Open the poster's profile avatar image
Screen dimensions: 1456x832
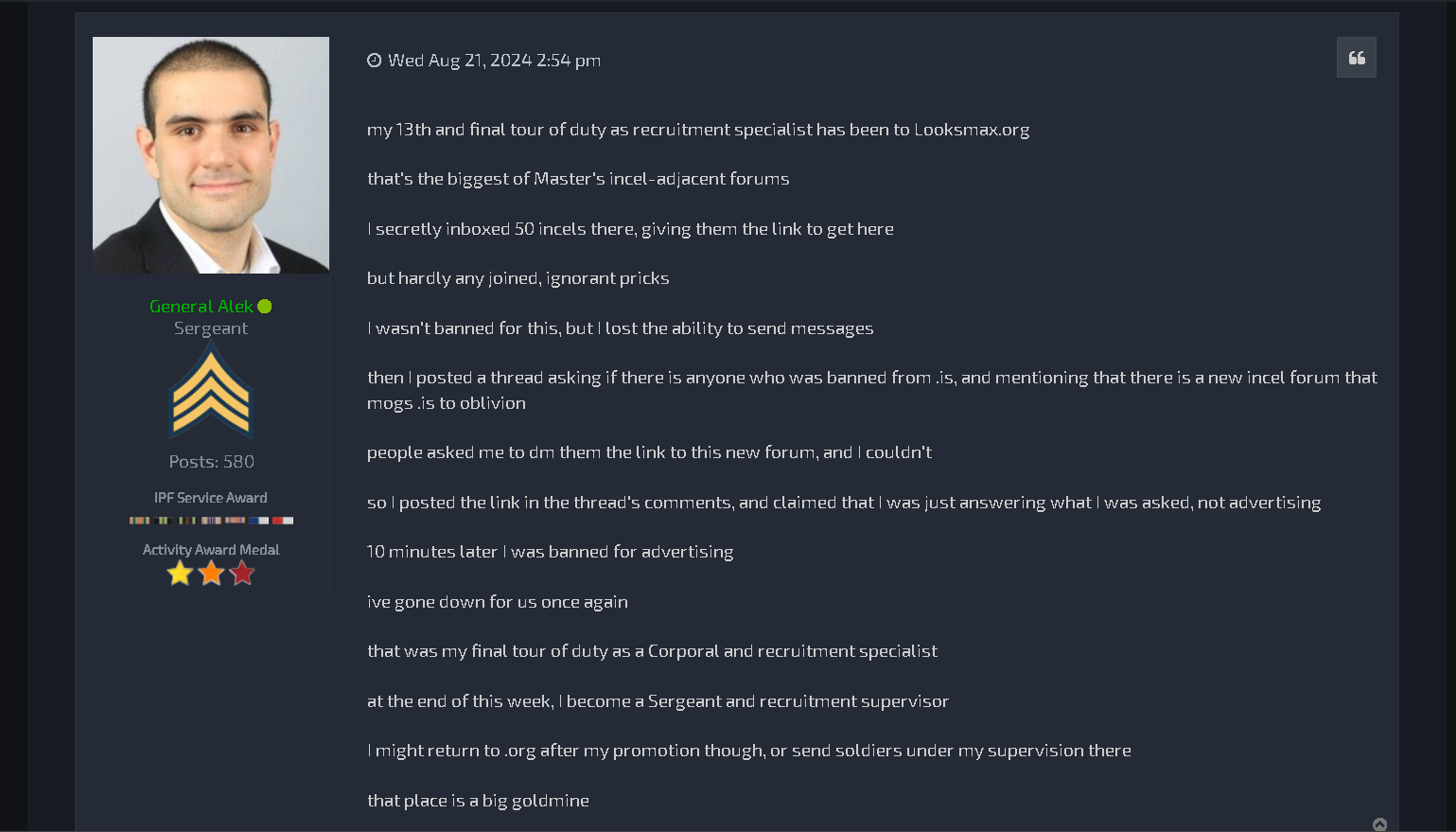(x=211, y=155)
